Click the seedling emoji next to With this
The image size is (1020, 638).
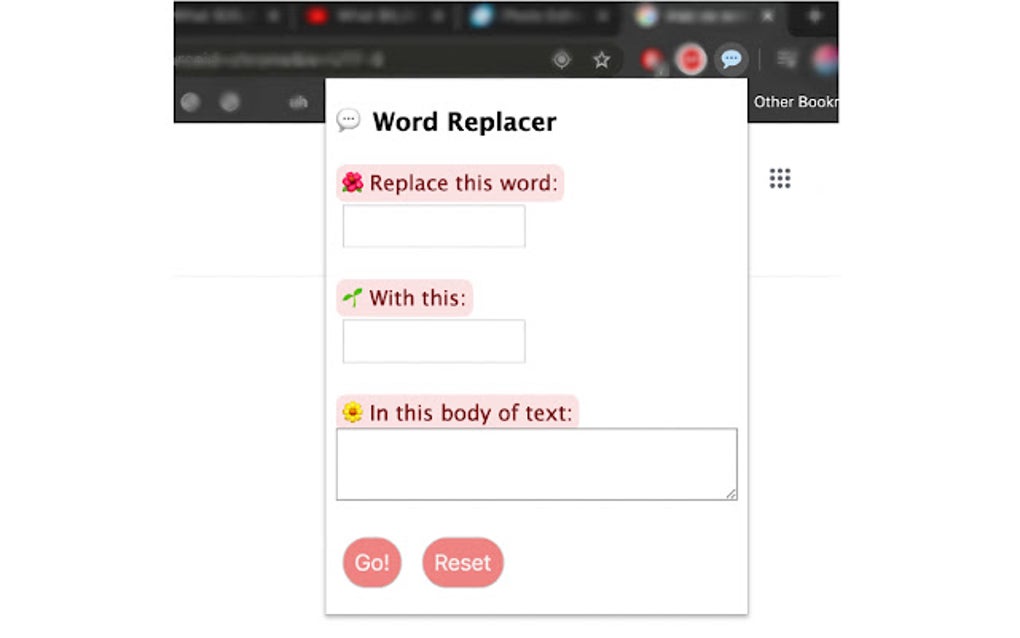pos(353,298)
